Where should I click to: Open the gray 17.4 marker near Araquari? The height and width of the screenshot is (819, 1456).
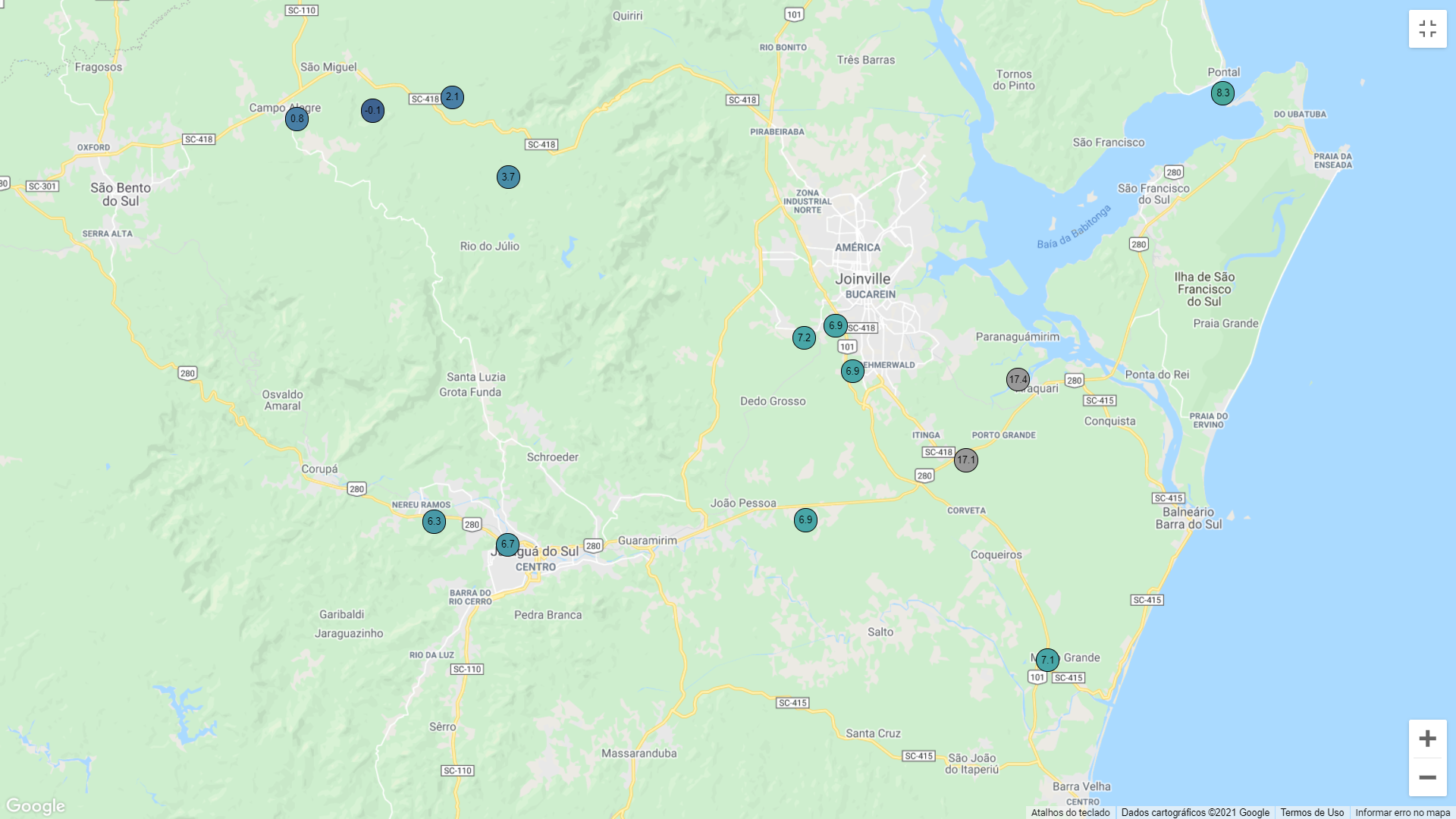coord(1018,380)
